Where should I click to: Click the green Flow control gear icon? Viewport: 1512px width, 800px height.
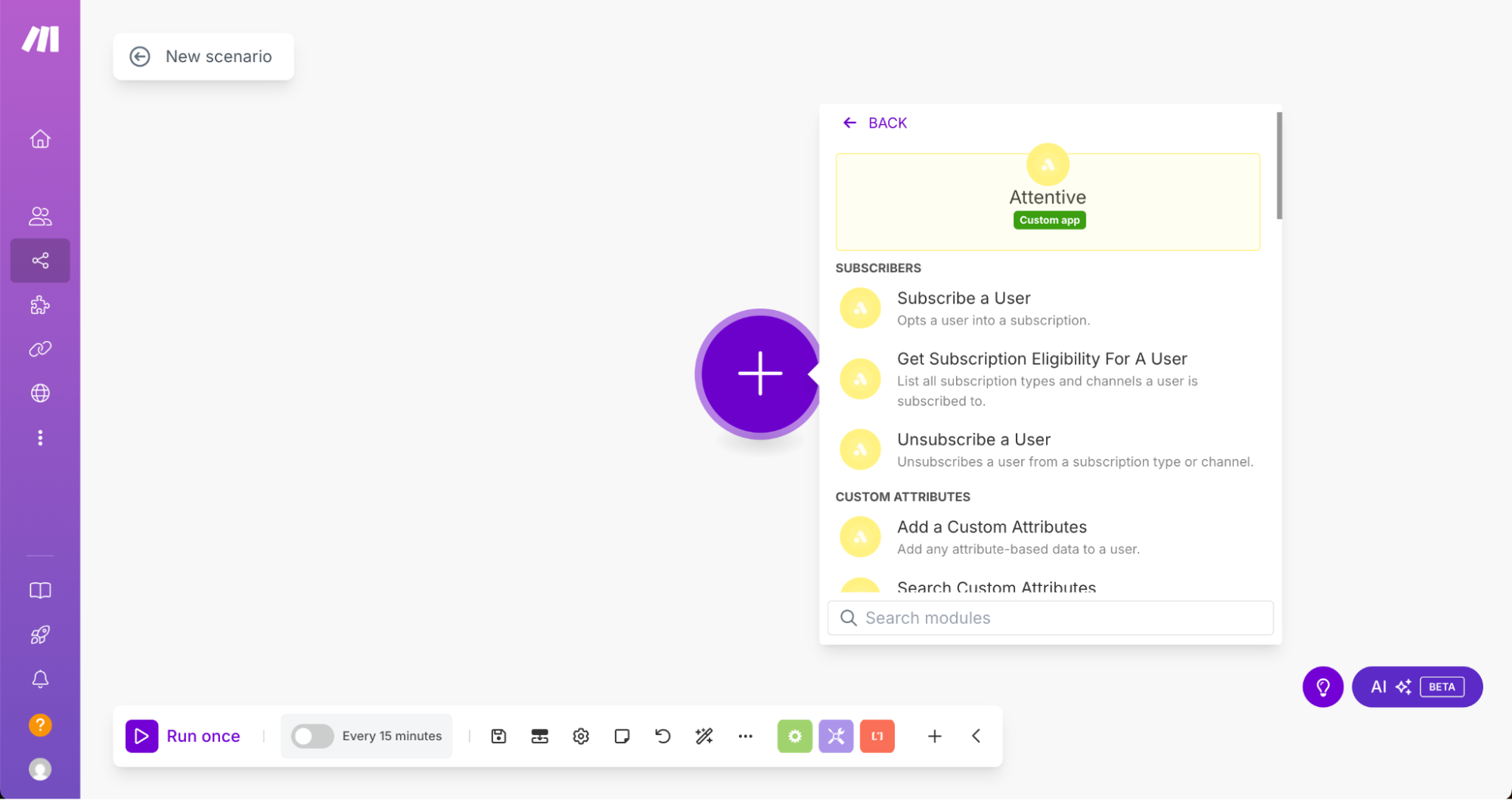tap(795, 736)
